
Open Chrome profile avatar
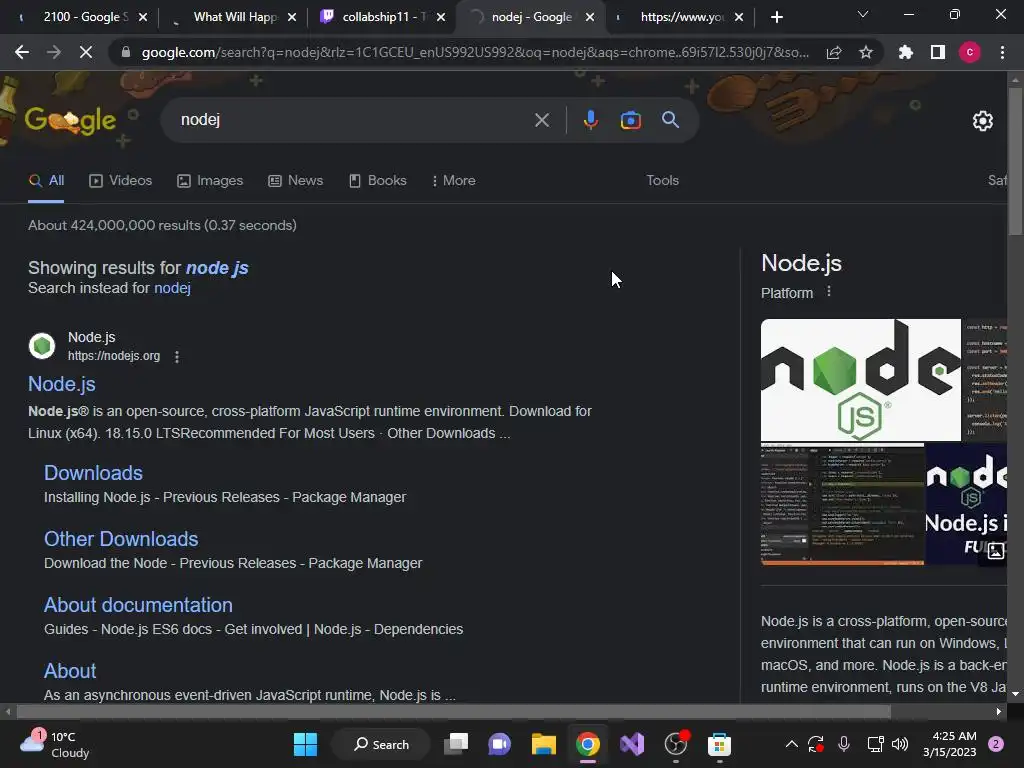tap(970, 52)
